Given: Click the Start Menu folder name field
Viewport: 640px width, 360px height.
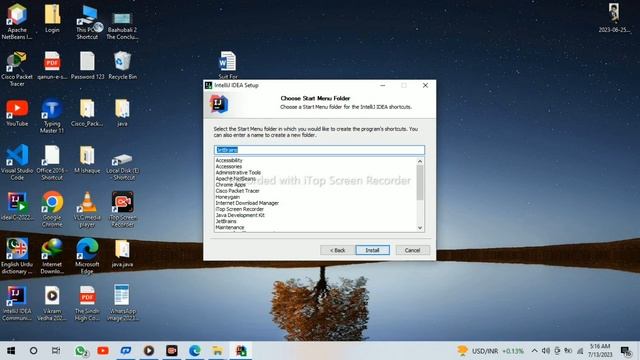Looking at the screenshot, I should point(319,150).
